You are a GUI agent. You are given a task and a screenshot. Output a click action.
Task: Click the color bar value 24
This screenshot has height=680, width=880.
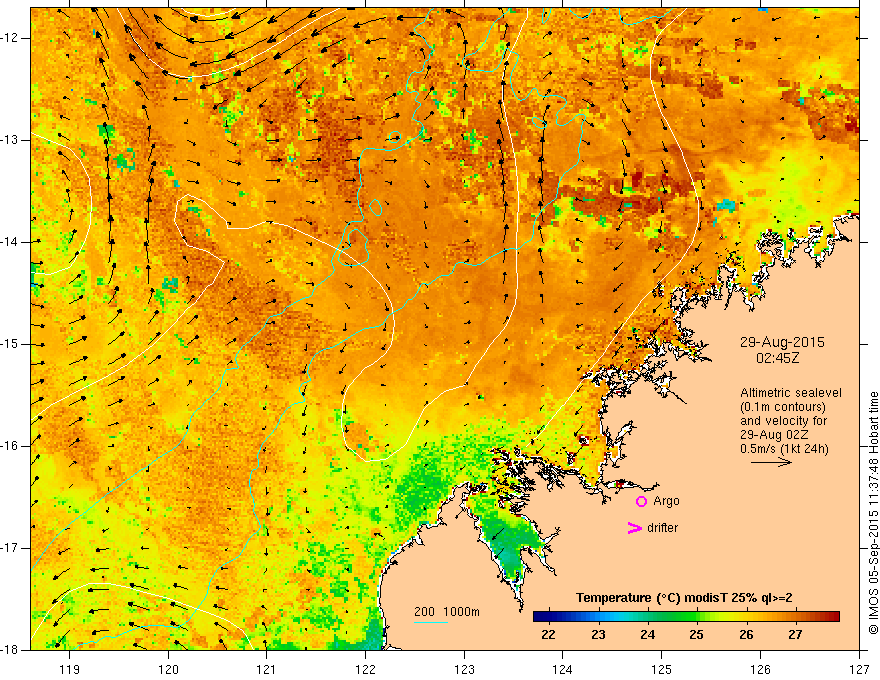647,635
